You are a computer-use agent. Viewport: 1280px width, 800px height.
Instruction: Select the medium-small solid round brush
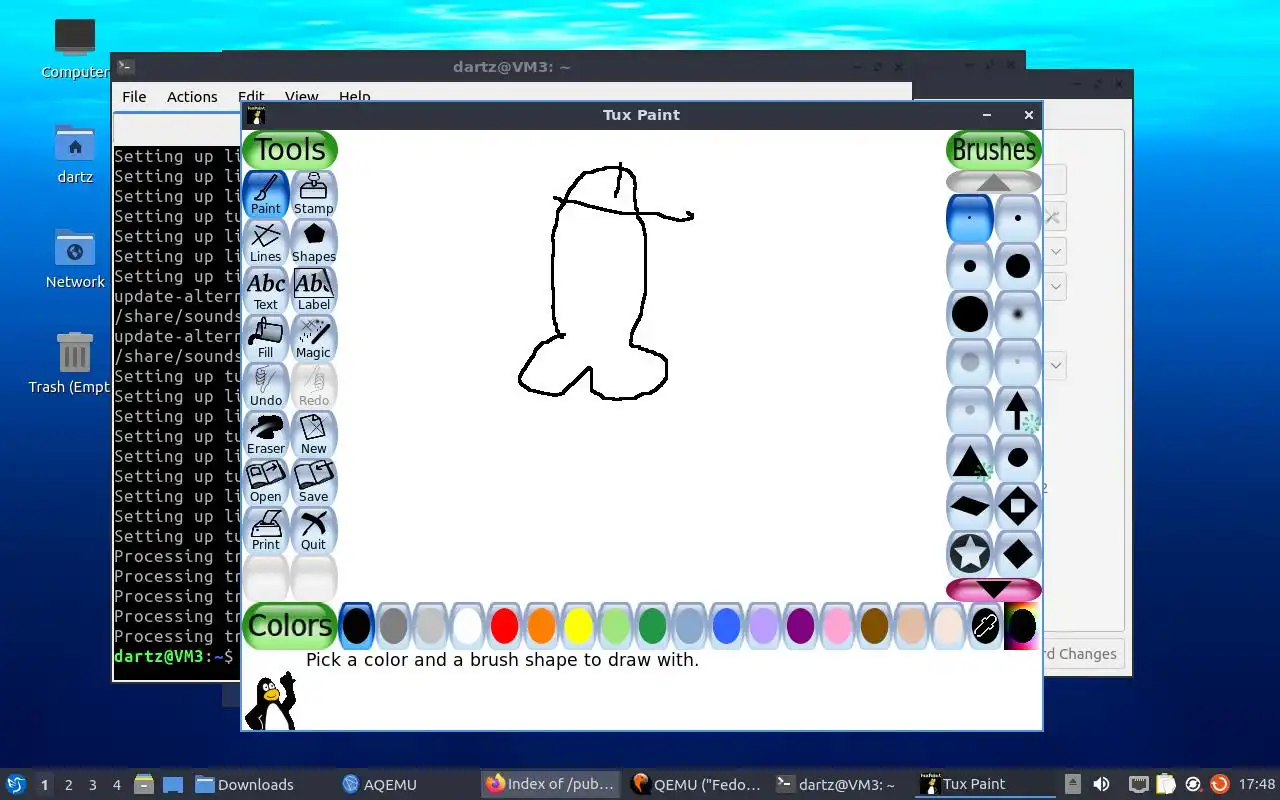click(970, 266)
